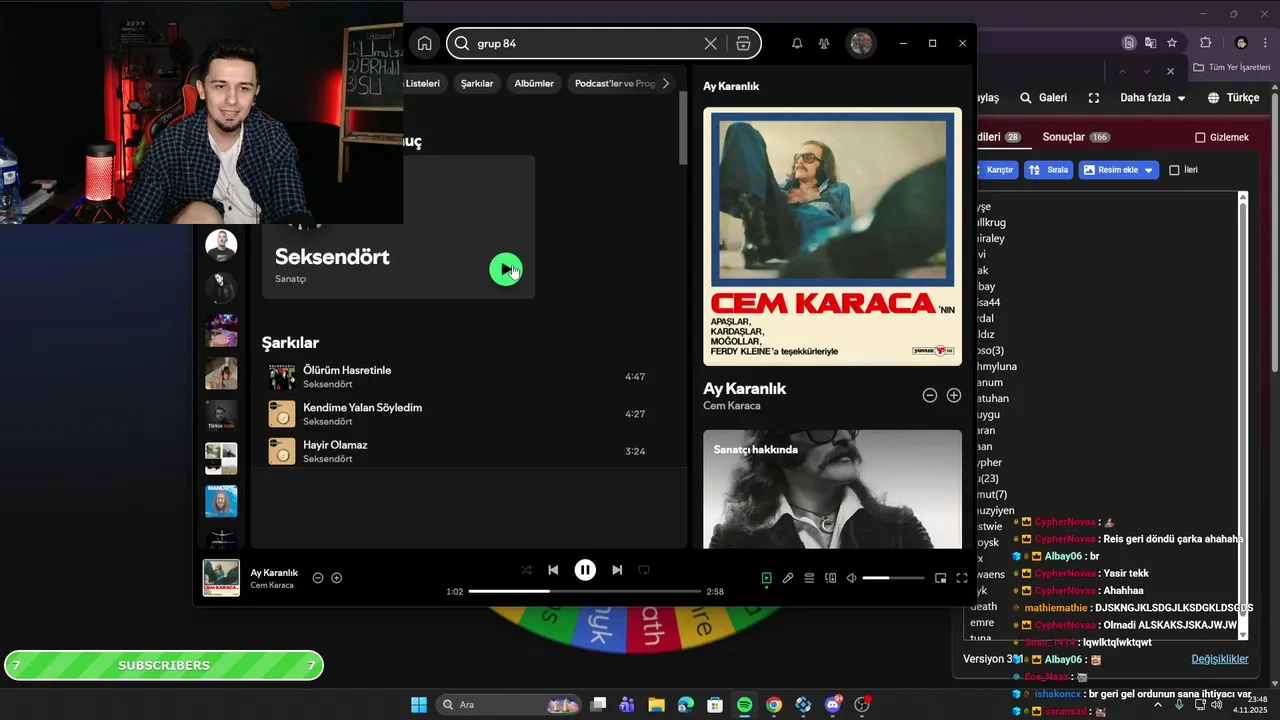Open Friend Activity icon in Spotify

(x=824, y=43)
